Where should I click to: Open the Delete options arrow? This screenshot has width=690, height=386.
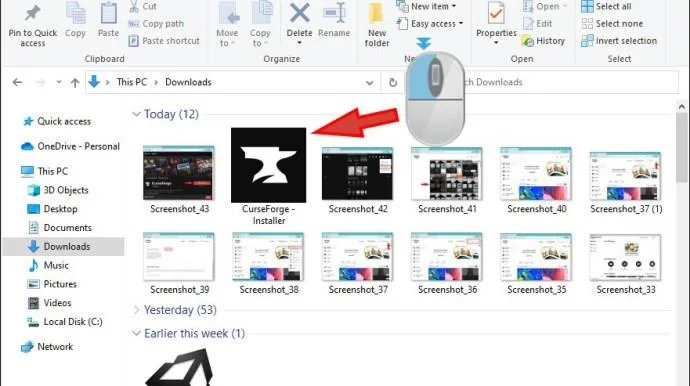click(299, 43)
